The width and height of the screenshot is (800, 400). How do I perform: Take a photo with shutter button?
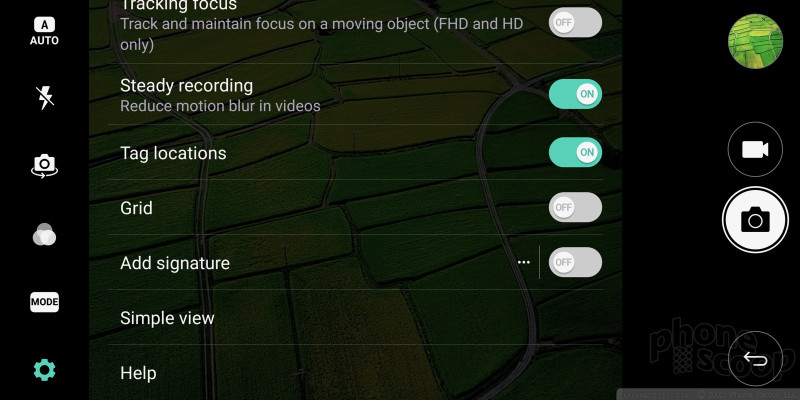click(x=755, y=220)
